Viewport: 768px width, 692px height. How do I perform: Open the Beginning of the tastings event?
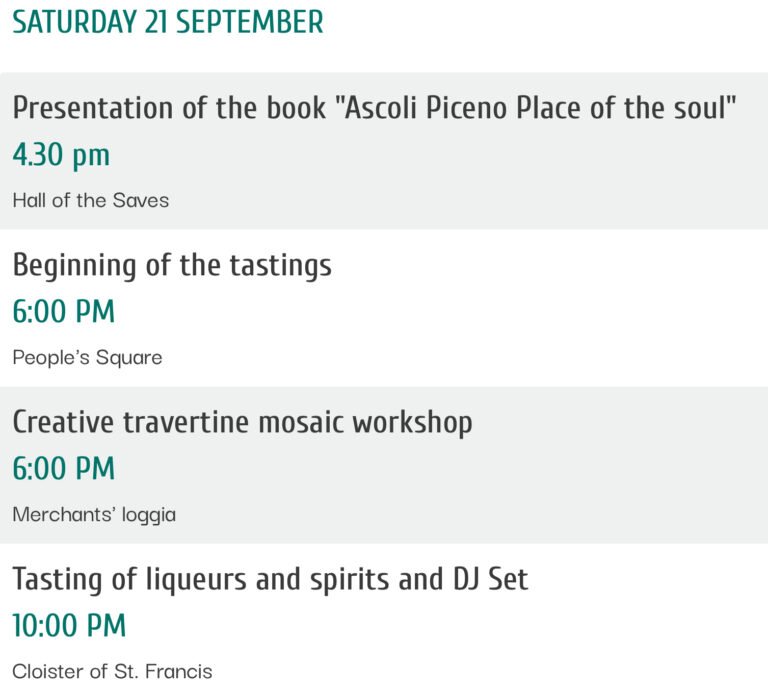point(172,265)
